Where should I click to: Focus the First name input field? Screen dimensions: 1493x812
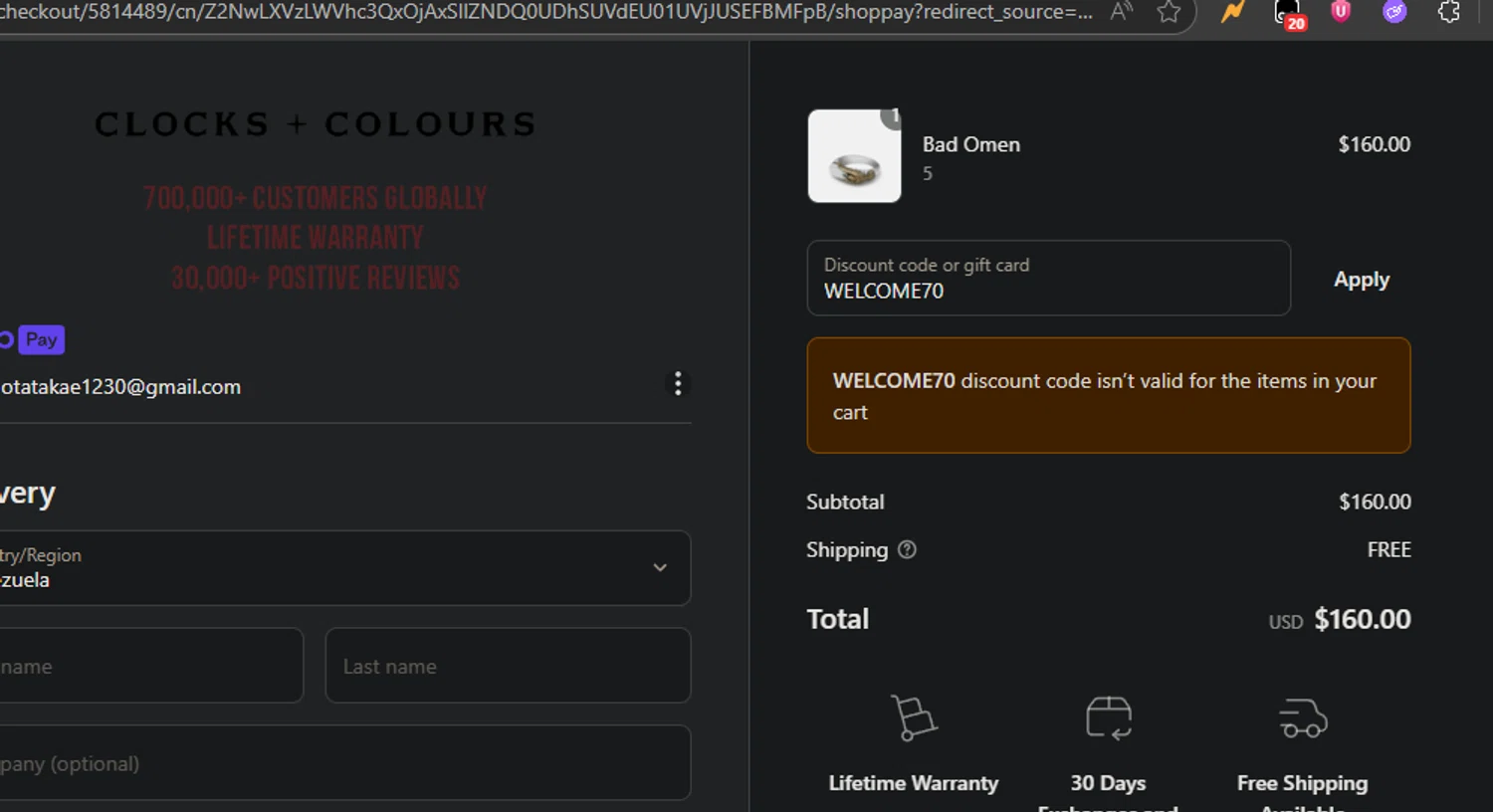151,666
